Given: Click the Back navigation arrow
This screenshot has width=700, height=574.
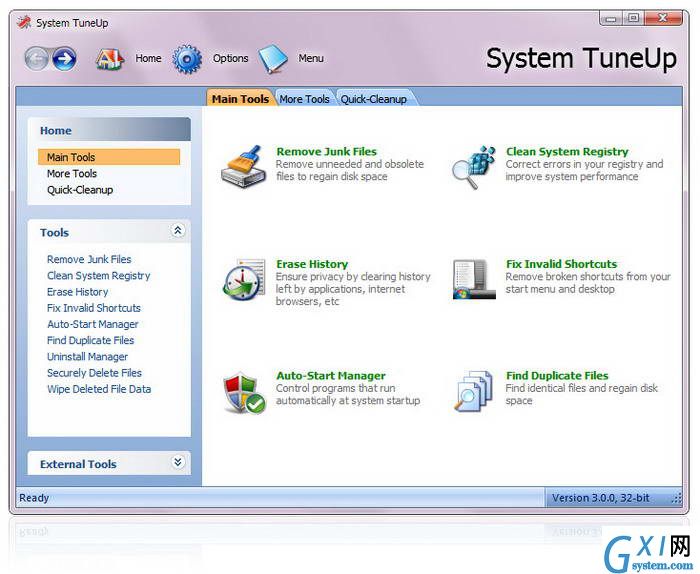Looking at the screenshot, I should [37, 58].
